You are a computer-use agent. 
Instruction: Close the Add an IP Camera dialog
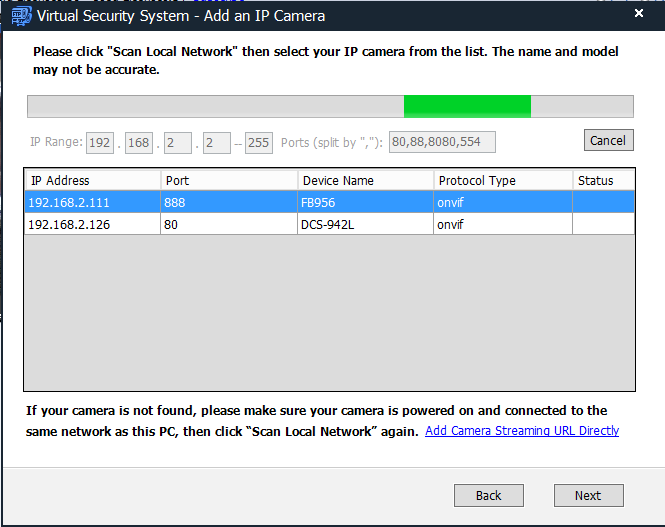639,14
